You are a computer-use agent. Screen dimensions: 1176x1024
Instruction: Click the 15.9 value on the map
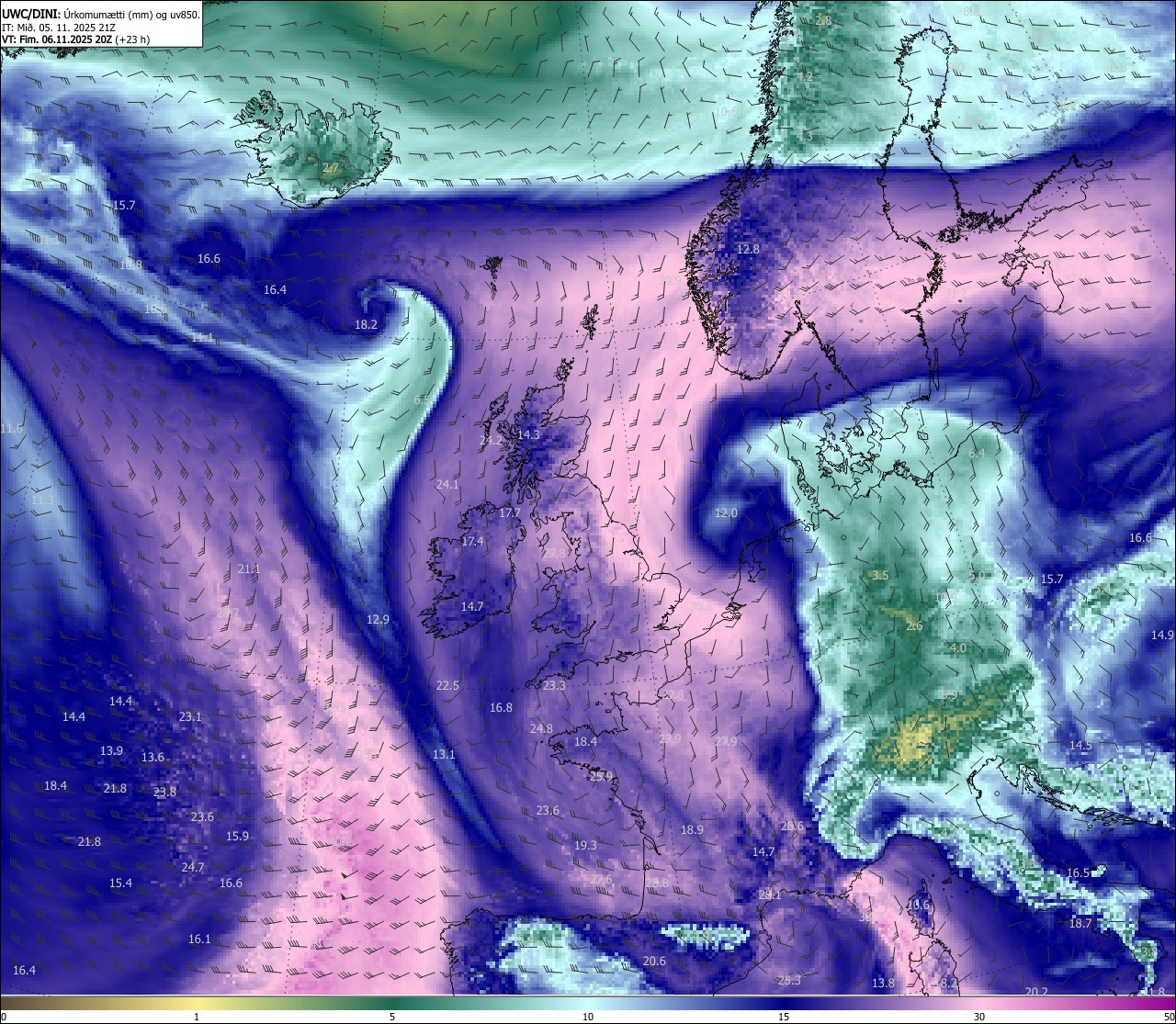point(237,836)
